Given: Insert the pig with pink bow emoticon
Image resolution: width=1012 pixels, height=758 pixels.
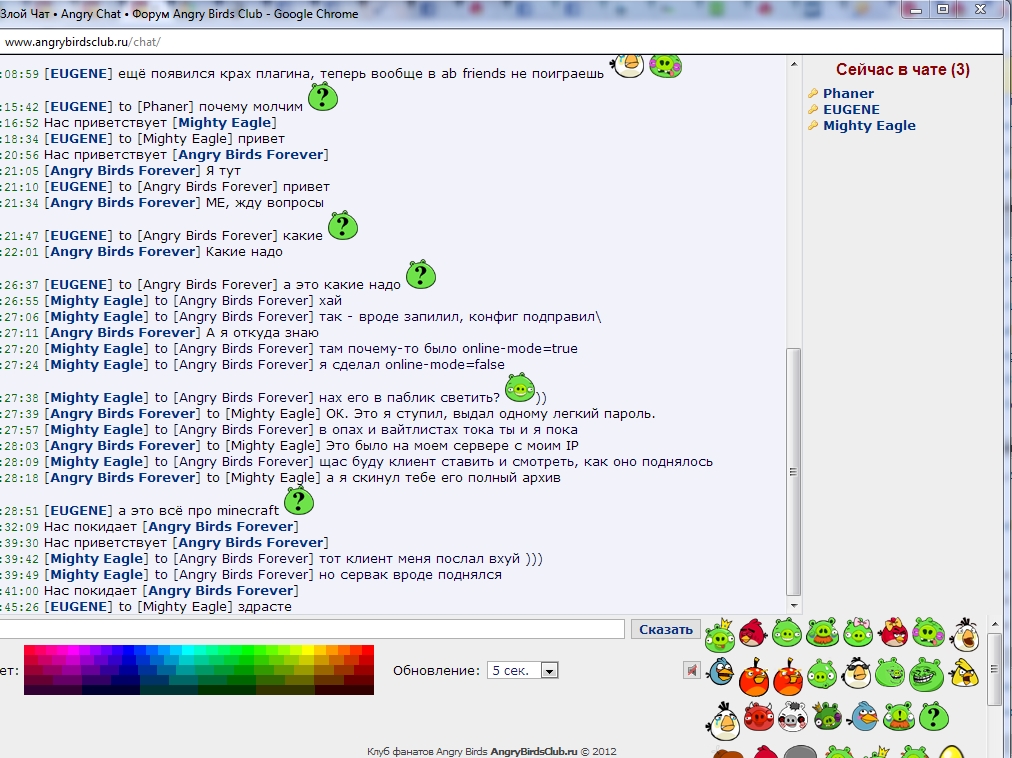Looking at the screenshot, I should click(x=858, y=633).
